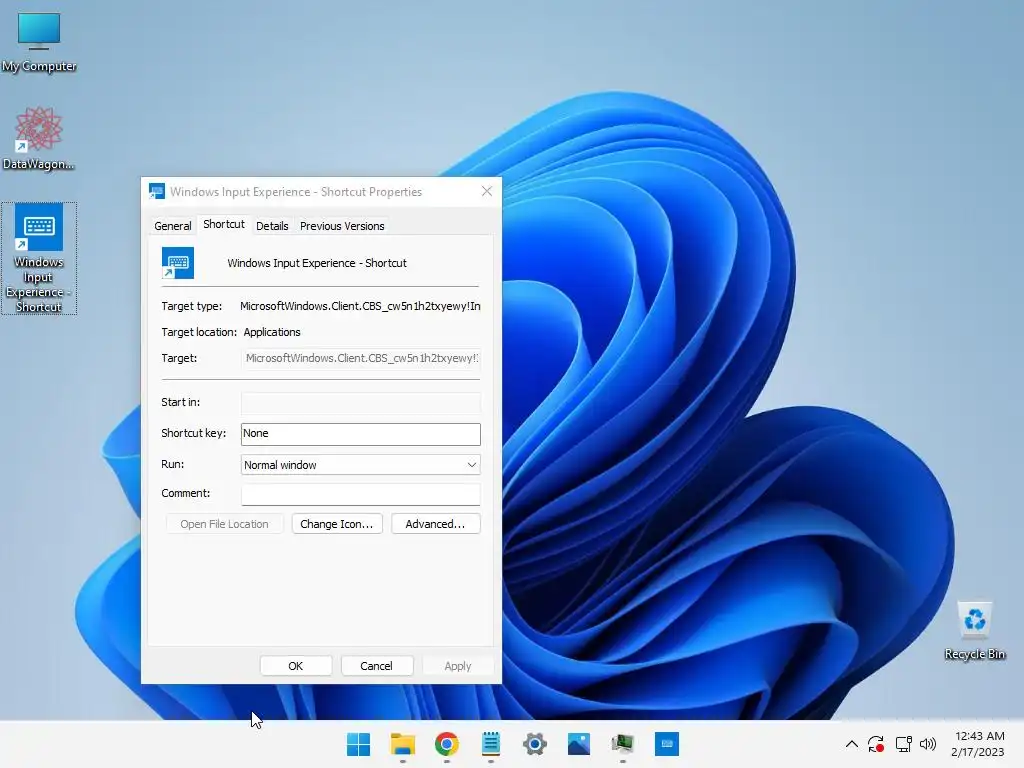
Task: Select the DataWagon desktop shortcut
Action: pos(39,138)
